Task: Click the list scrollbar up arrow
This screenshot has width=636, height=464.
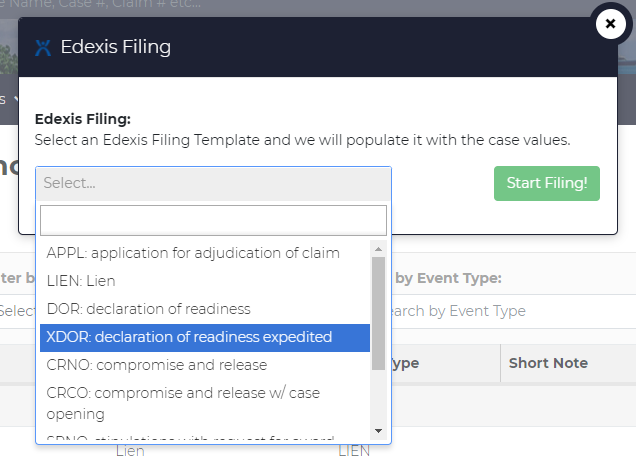Action: click(378, 249)
